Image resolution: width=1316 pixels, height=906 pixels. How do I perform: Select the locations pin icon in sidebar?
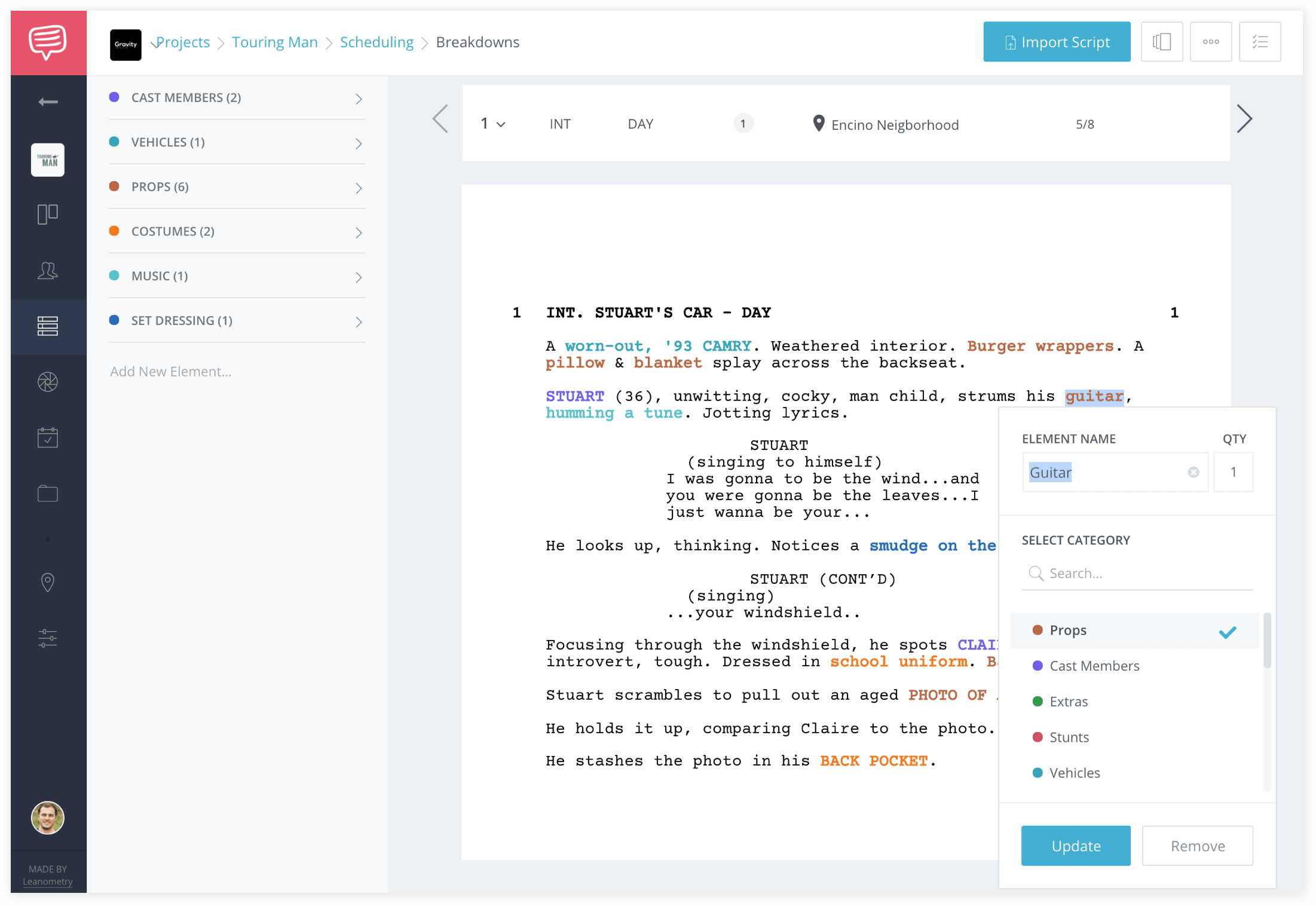pos(47,582)
